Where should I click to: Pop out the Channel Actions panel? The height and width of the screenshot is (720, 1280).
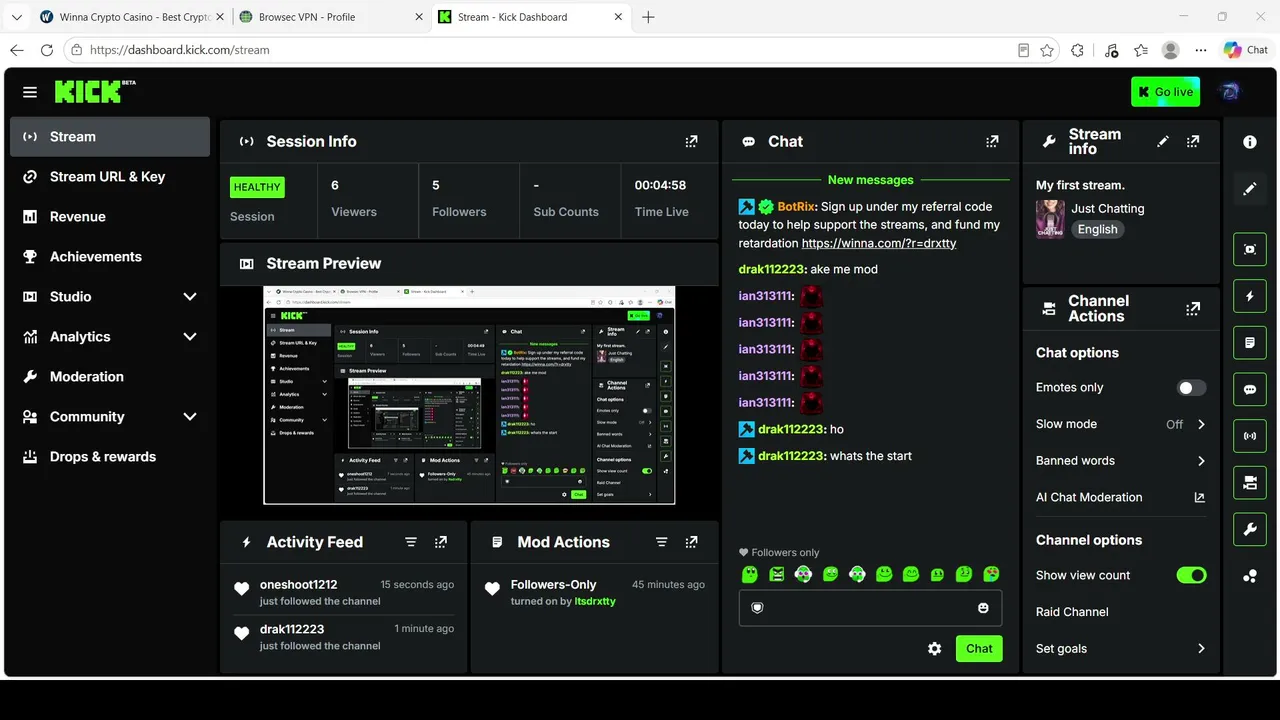[1193, 309]
